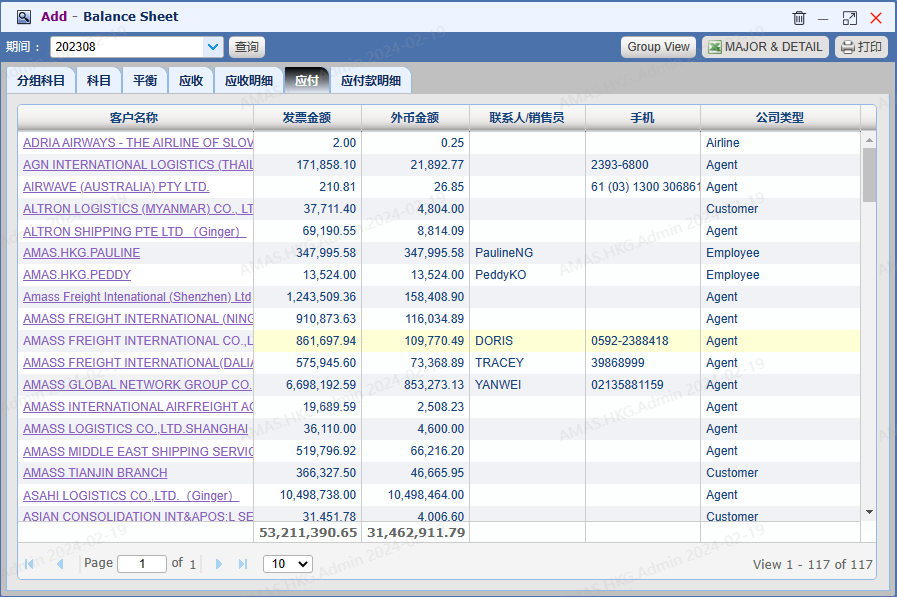Click the 打印 print button
Screen dimensions: 897x597
pyautogui.click(x=862, y=47)
